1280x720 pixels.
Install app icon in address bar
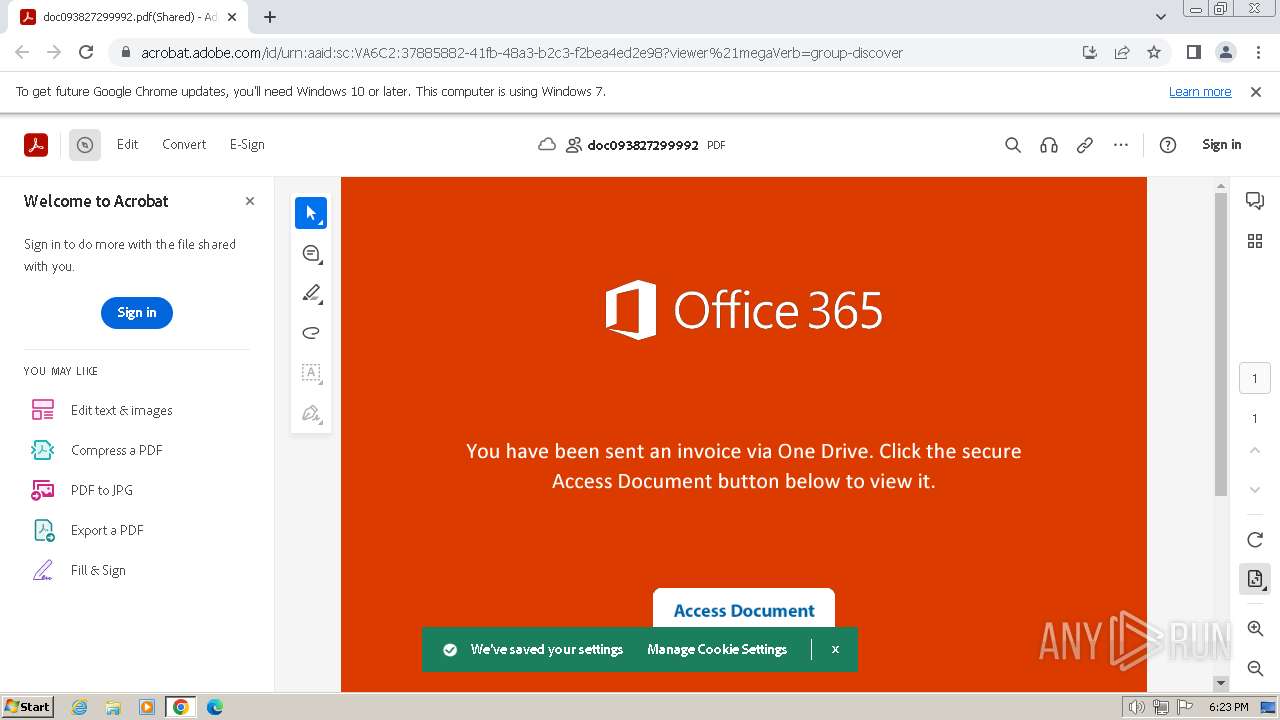(x=1090, y=52)
